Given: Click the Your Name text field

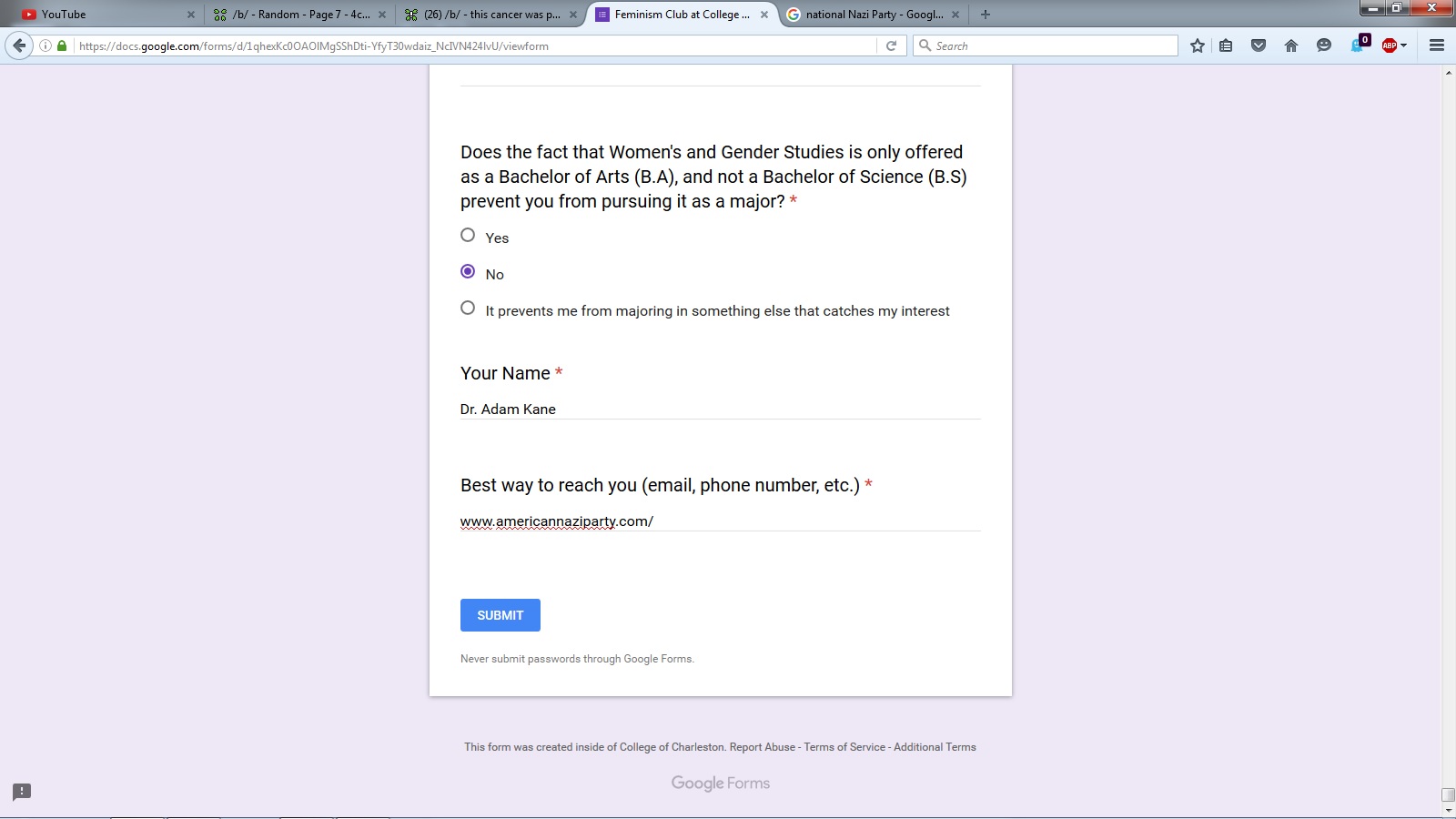Looking at the screenshot, I should [720, 409].
